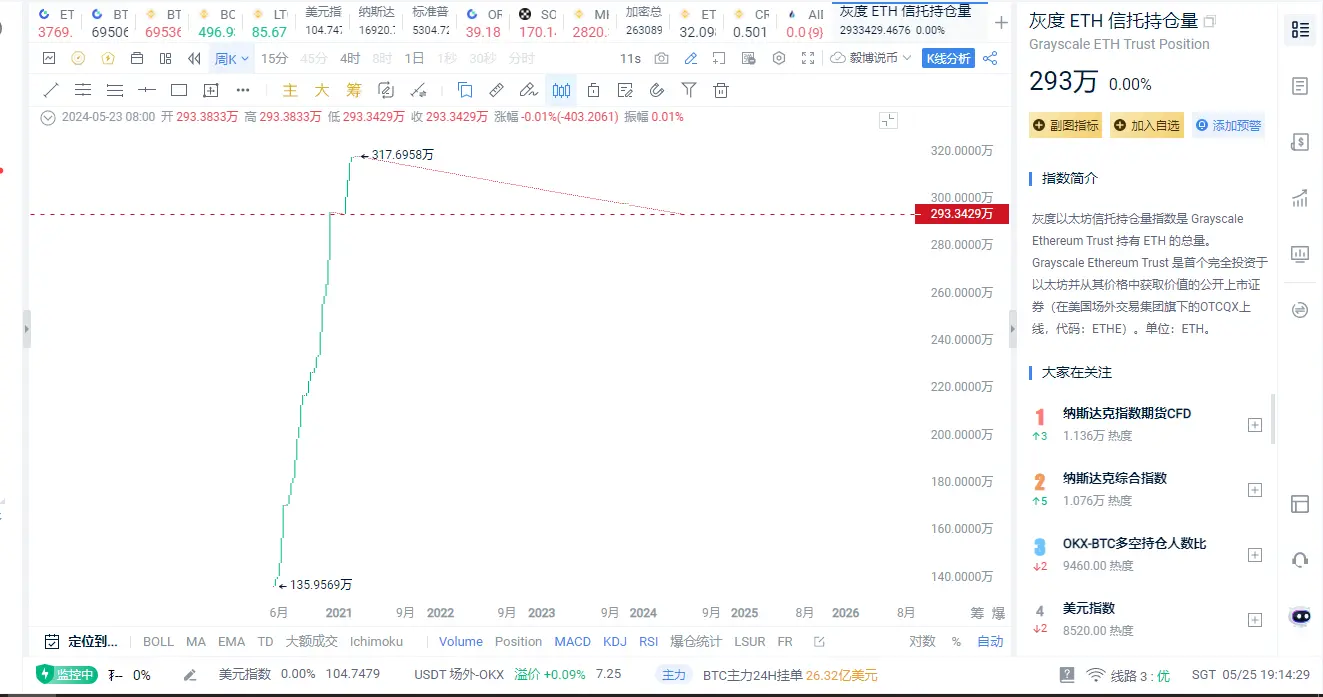Click the filter funnel icon
Viewport: 1323px width, 697px height.
pyautogui.click(x=689, y=90)
